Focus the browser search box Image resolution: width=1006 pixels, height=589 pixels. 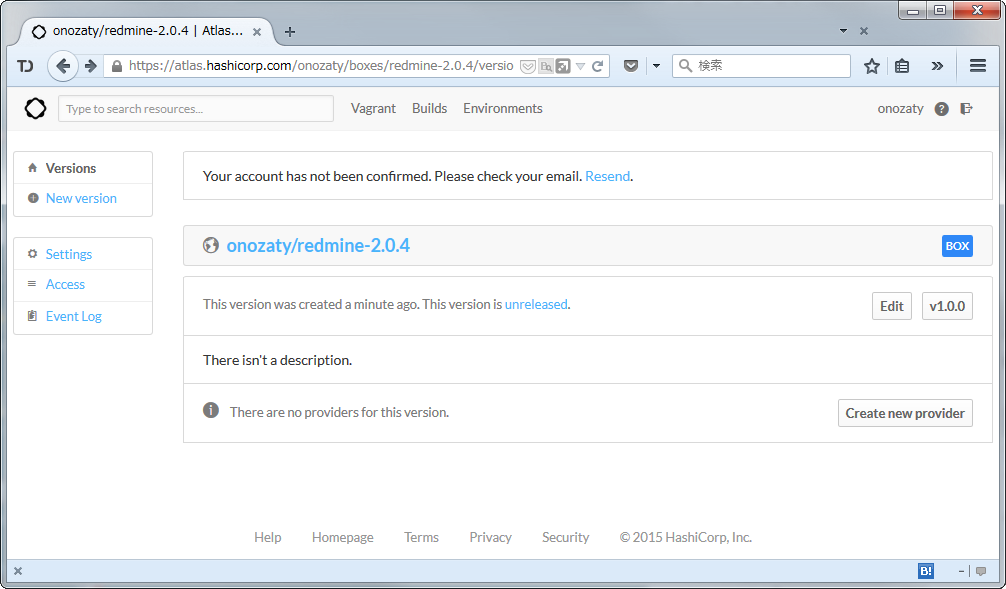point(762,65)
